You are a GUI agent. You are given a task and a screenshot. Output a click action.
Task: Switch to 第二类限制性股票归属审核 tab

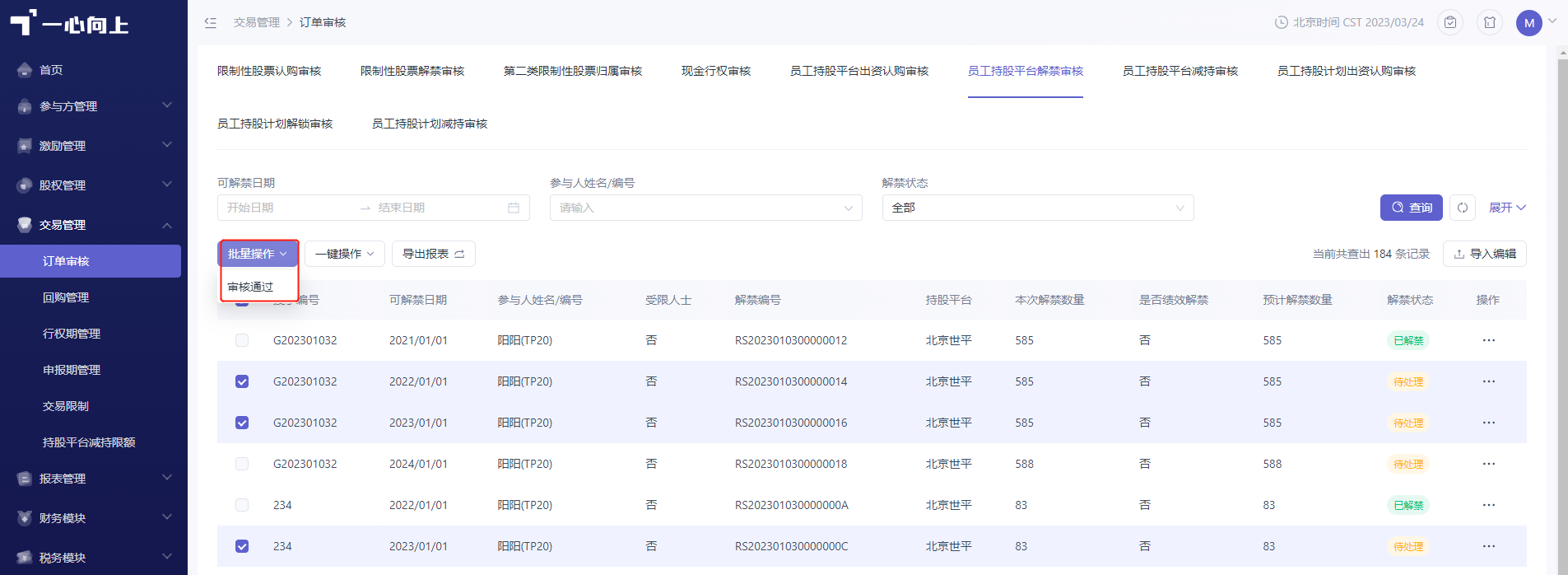(x=573, y=71)
